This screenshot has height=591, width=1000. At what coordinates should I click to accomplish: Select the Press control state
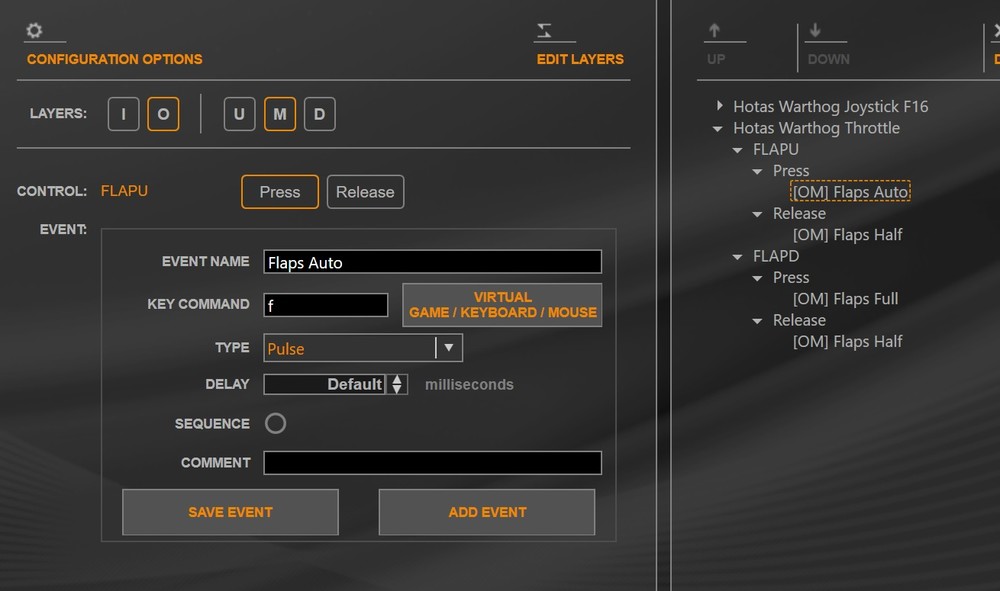(280, 192)
